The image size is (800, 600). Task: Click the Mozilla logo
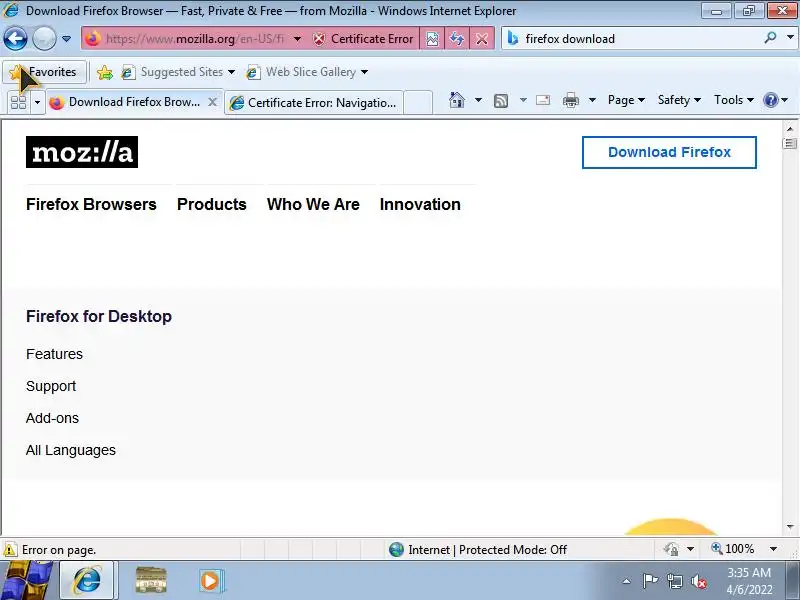pyautogui.click(x=82, y=152)
